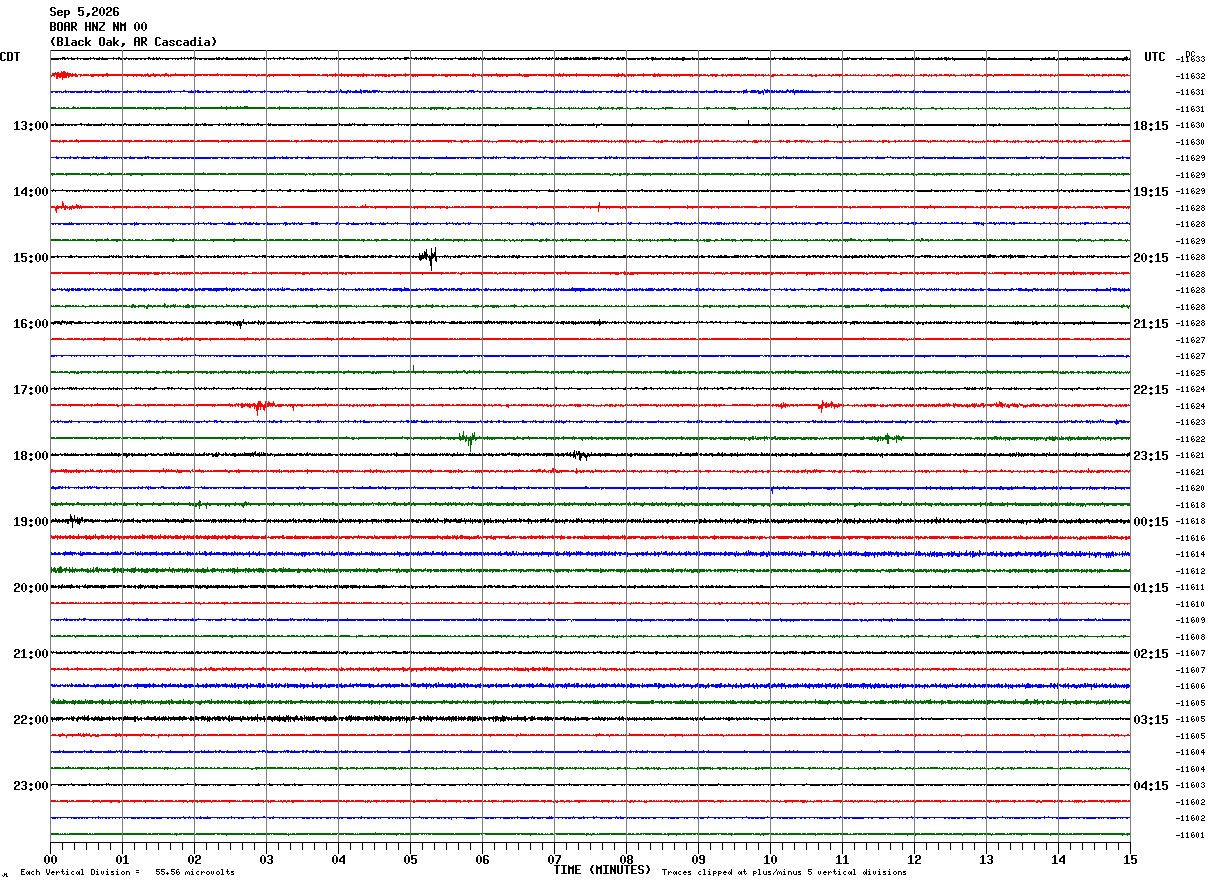Click the 20:15 UTC time label

tap(1150, 258)
